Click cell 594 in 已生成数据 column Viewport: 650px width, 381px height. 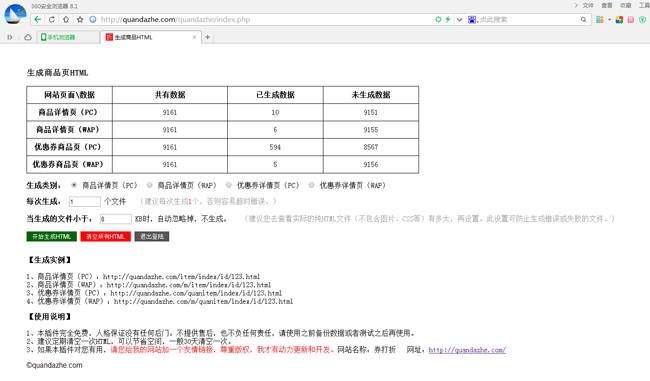[x=275, y=147]
